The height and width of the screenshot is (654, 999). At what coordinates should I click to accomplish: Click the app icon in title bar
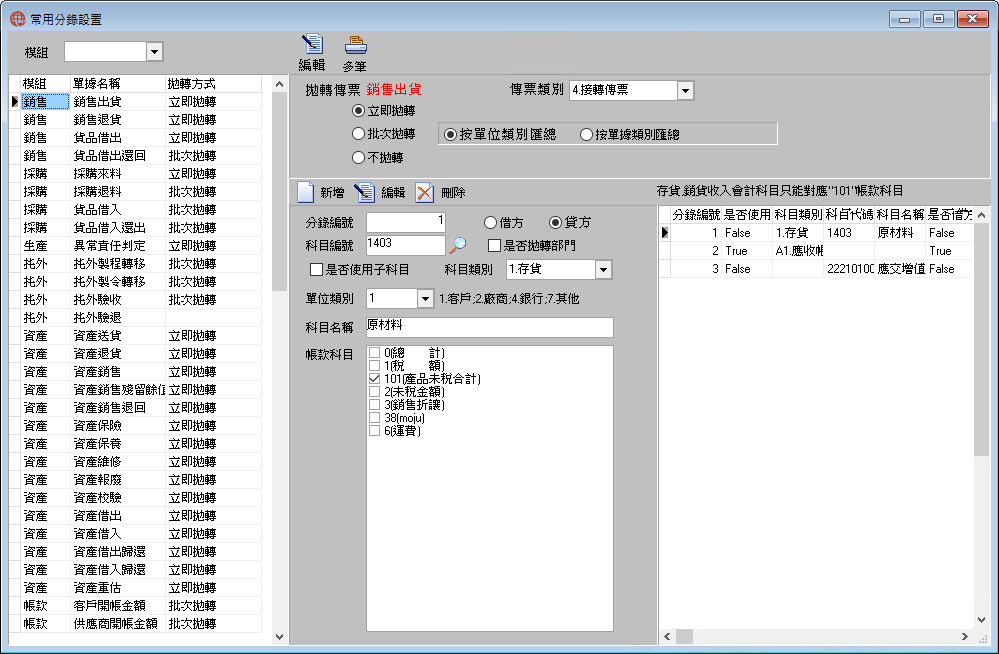(x=17, y=19)
